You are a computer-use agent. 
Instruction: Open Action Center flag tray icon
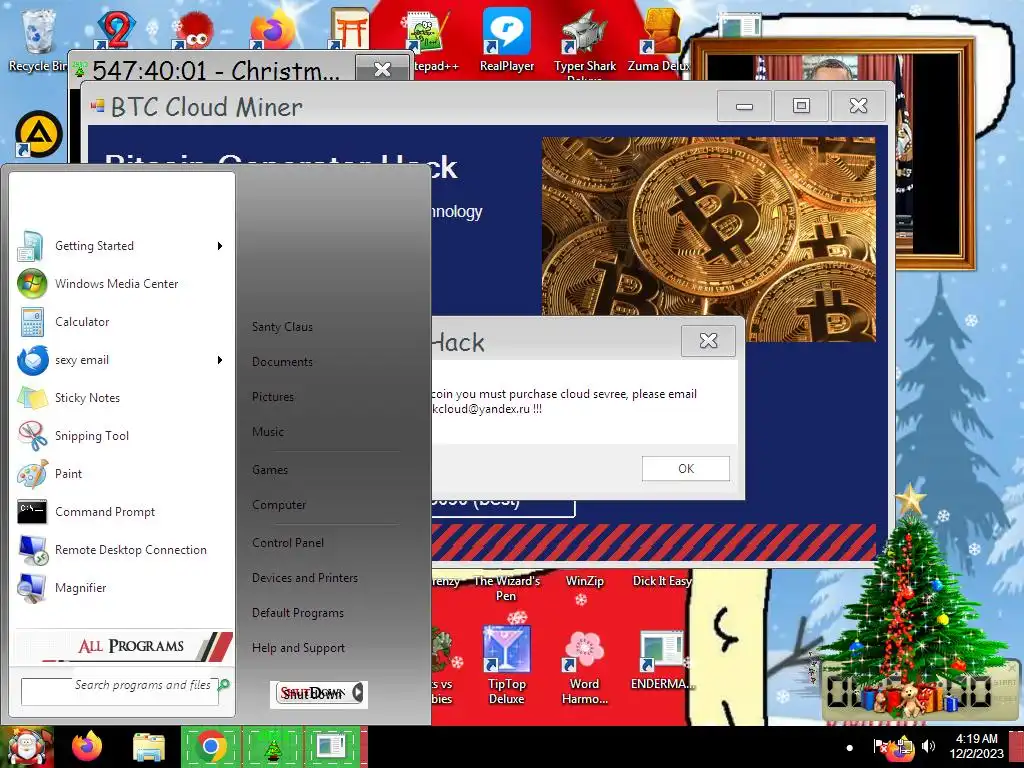click(880, 746)
